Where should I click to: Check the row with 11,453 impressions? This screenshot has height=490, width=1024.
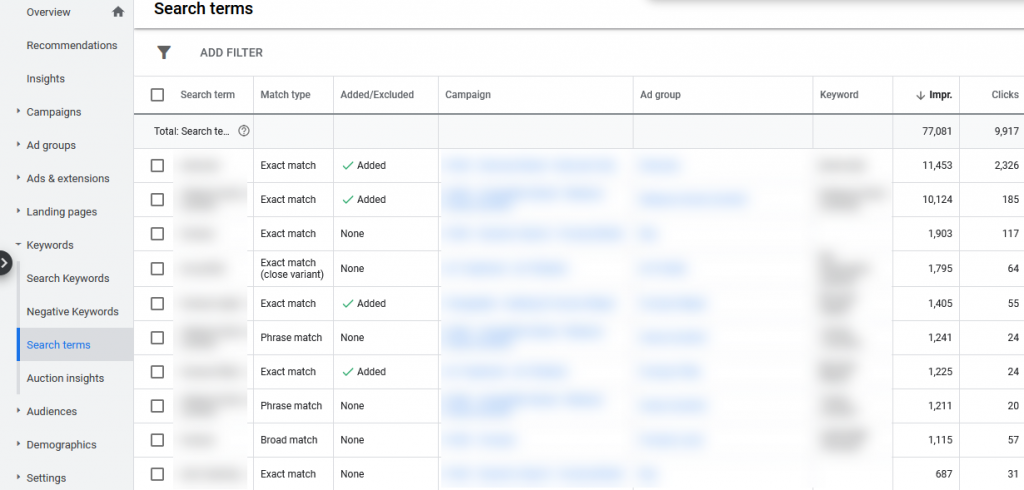coord(157,165)
